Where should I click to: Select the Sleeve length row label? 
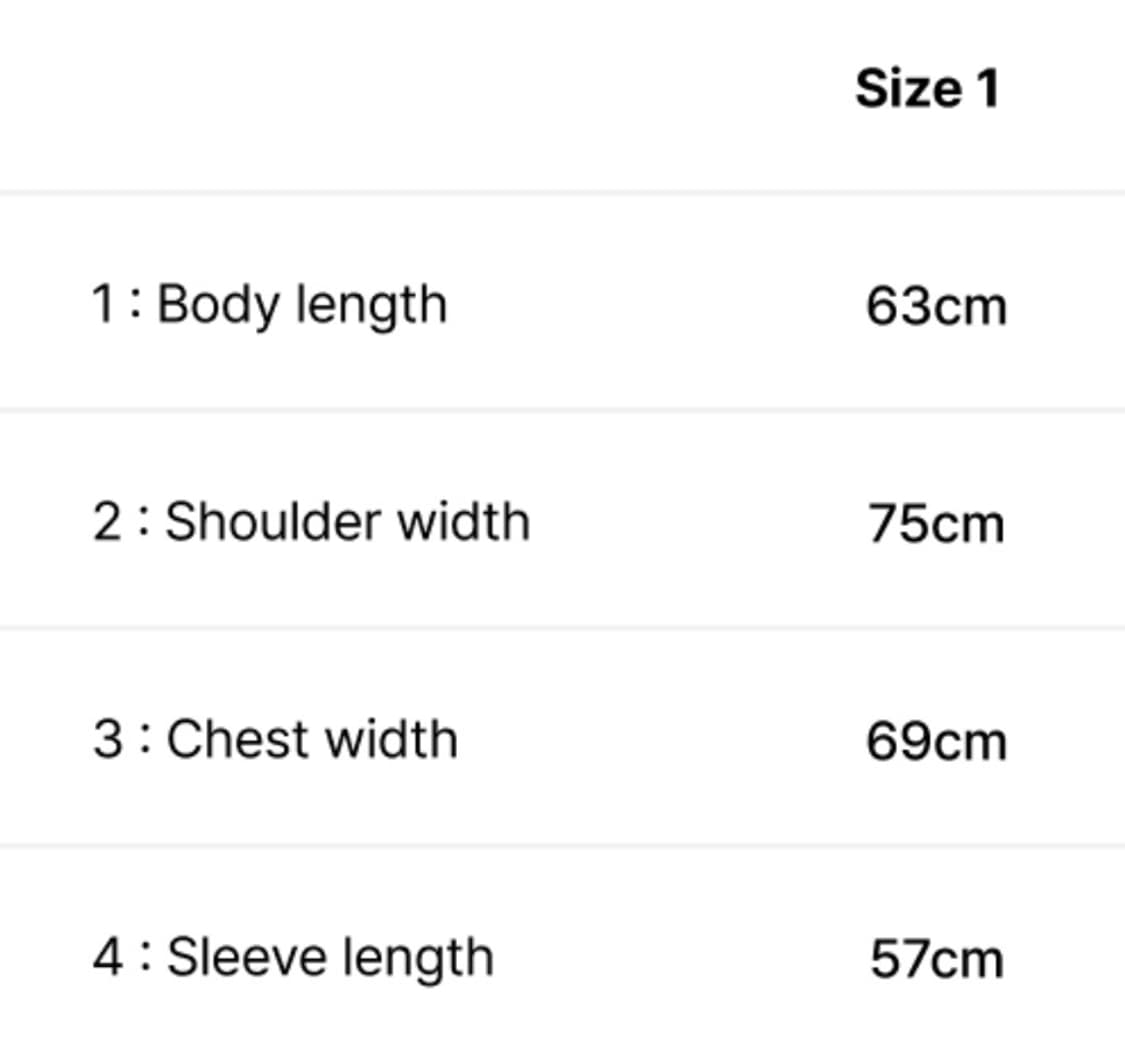[x=329, y=957]
